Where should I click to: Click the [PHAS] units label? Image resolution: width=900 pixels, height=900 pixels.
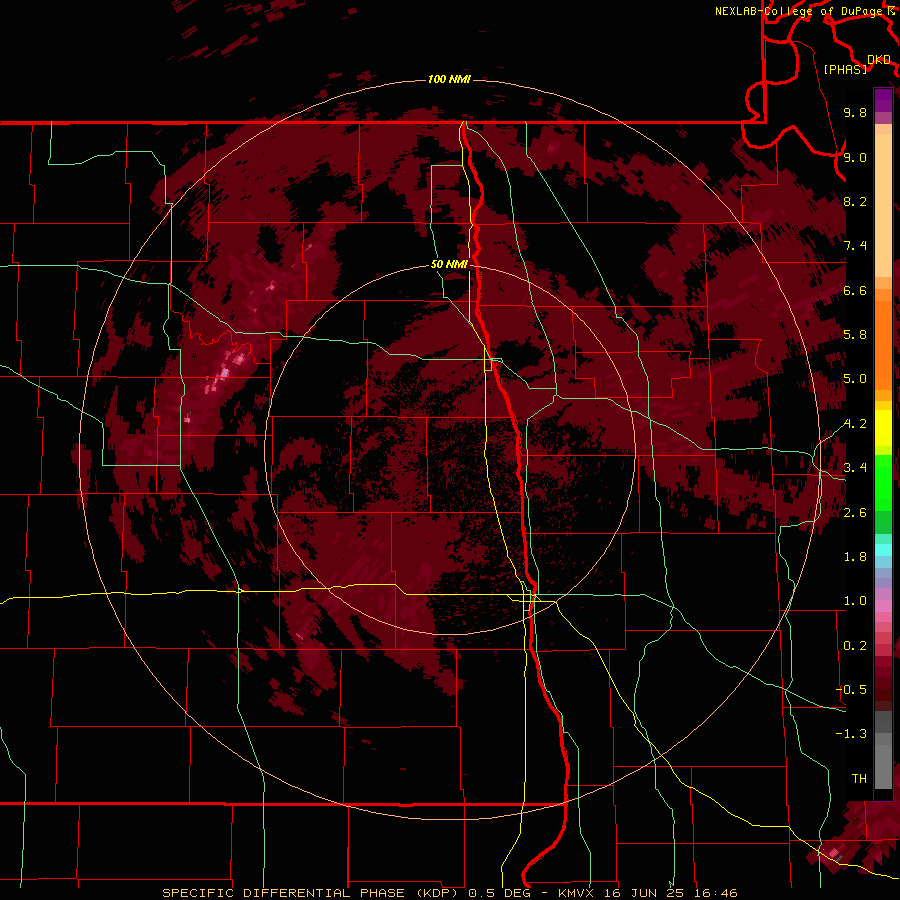pyautogui.click(x=845, y=69)
